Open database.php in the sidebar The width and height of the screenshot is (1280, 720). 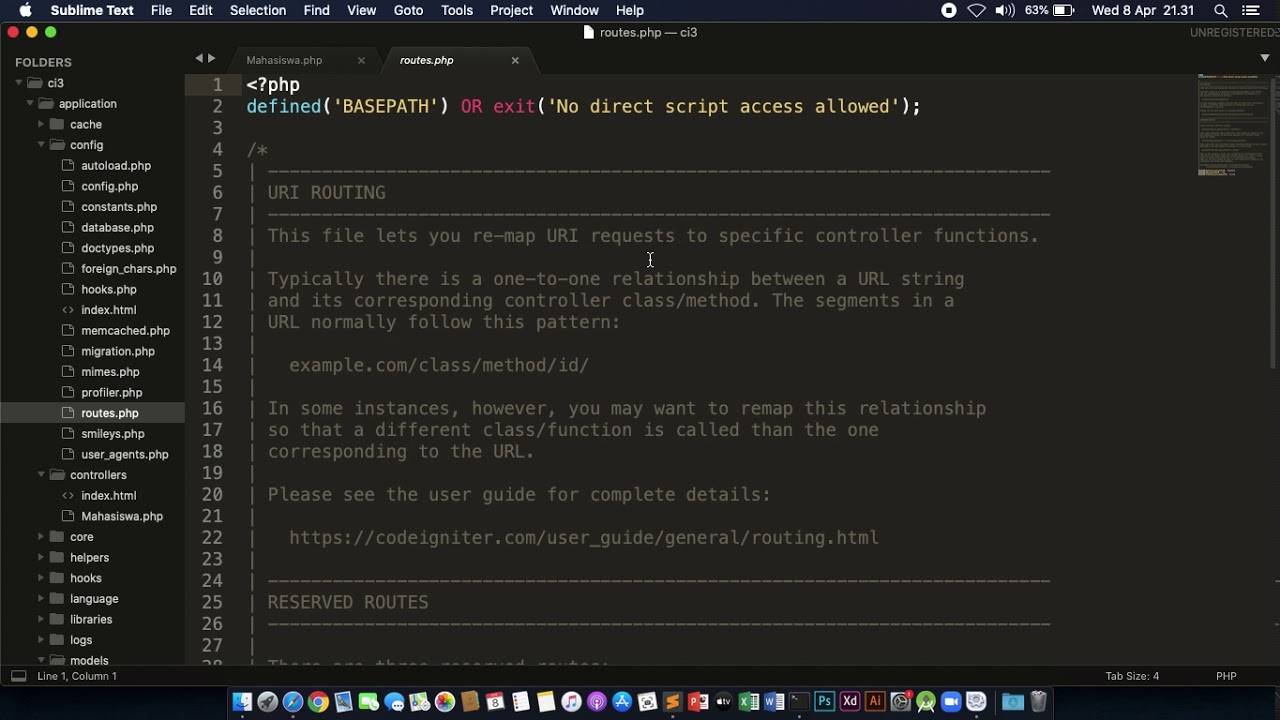pyautogui.click(x=117, y=227)
